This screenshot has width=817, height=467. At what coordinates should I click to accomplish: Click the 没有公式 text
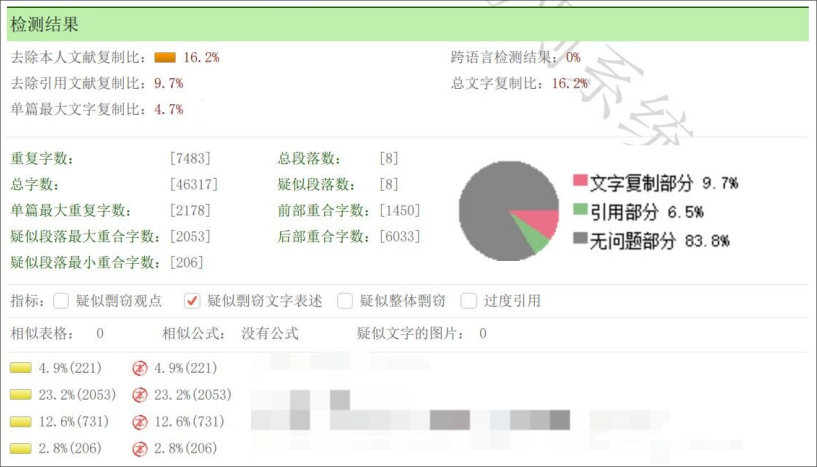point(270,334)
